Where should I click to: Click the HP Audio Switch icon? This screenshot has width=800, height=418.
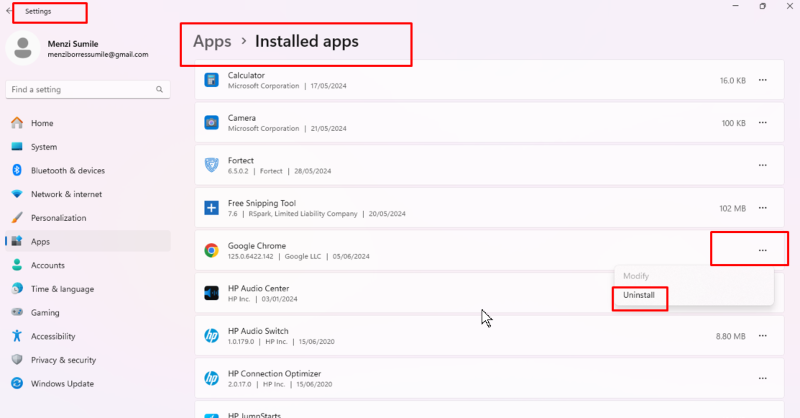211,336
